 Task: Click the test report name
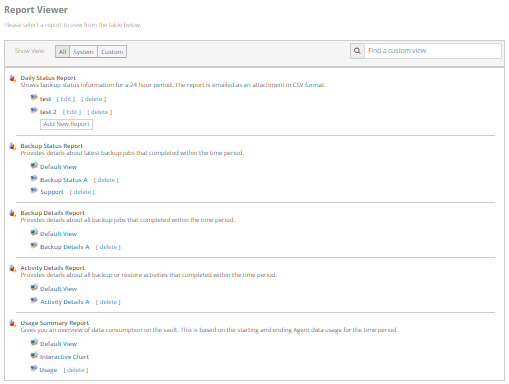click(x=45, y=99)
